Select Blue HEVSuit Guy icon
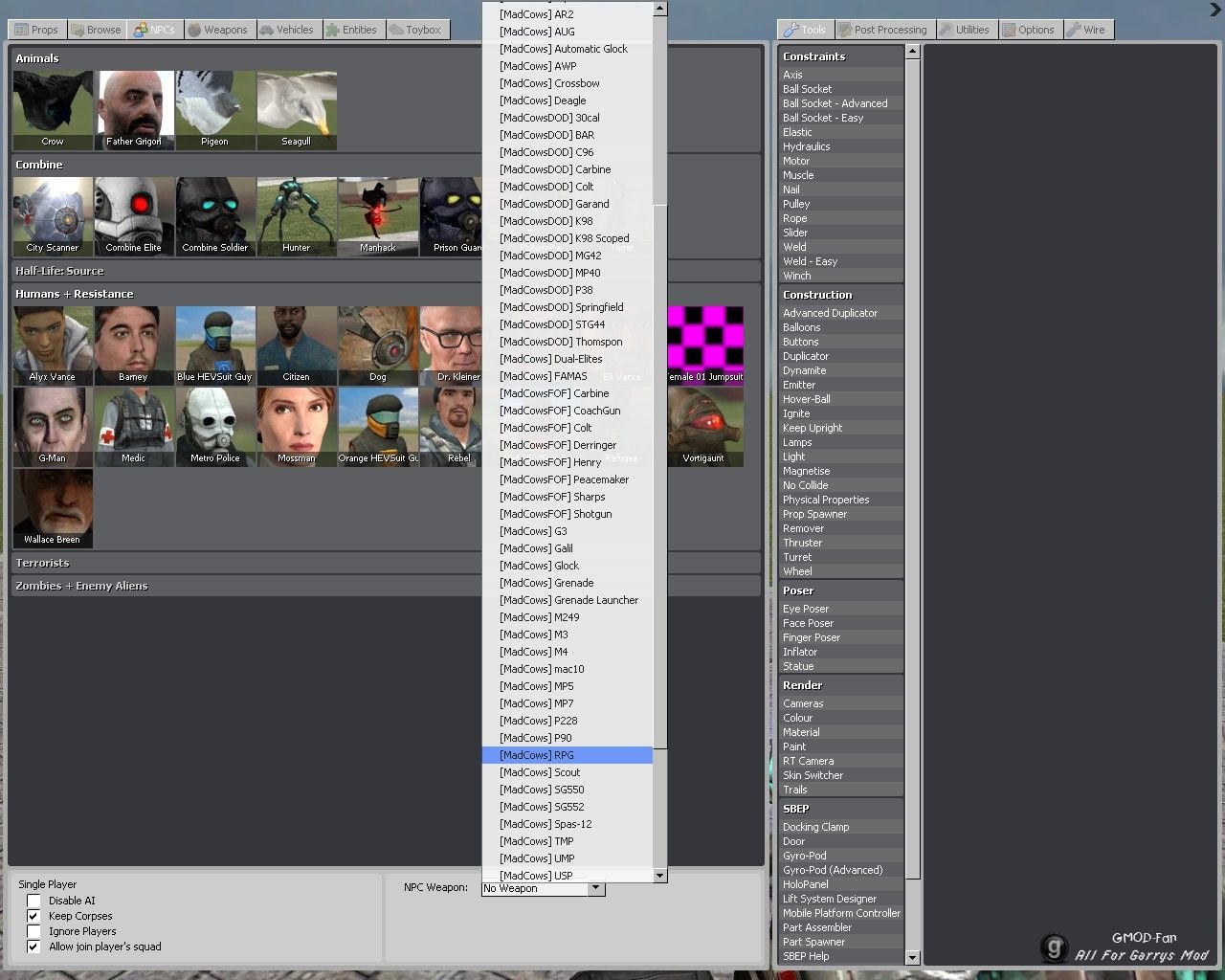Image resolution: width=1225 pixels, height=980 pixels. (215, 345)
